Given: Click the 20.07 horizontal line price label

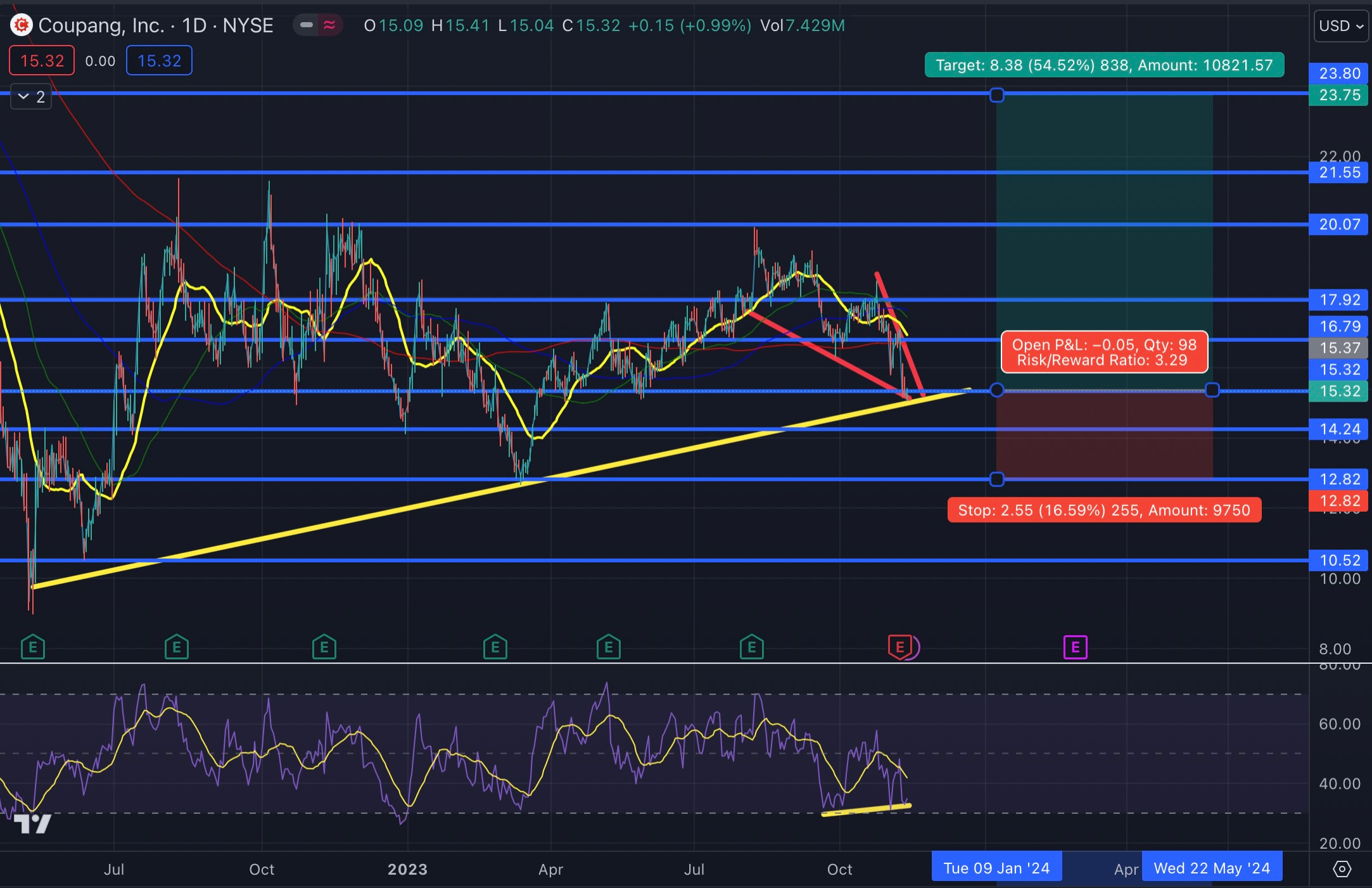Looking at the screenshot, I should (1339, 224).
